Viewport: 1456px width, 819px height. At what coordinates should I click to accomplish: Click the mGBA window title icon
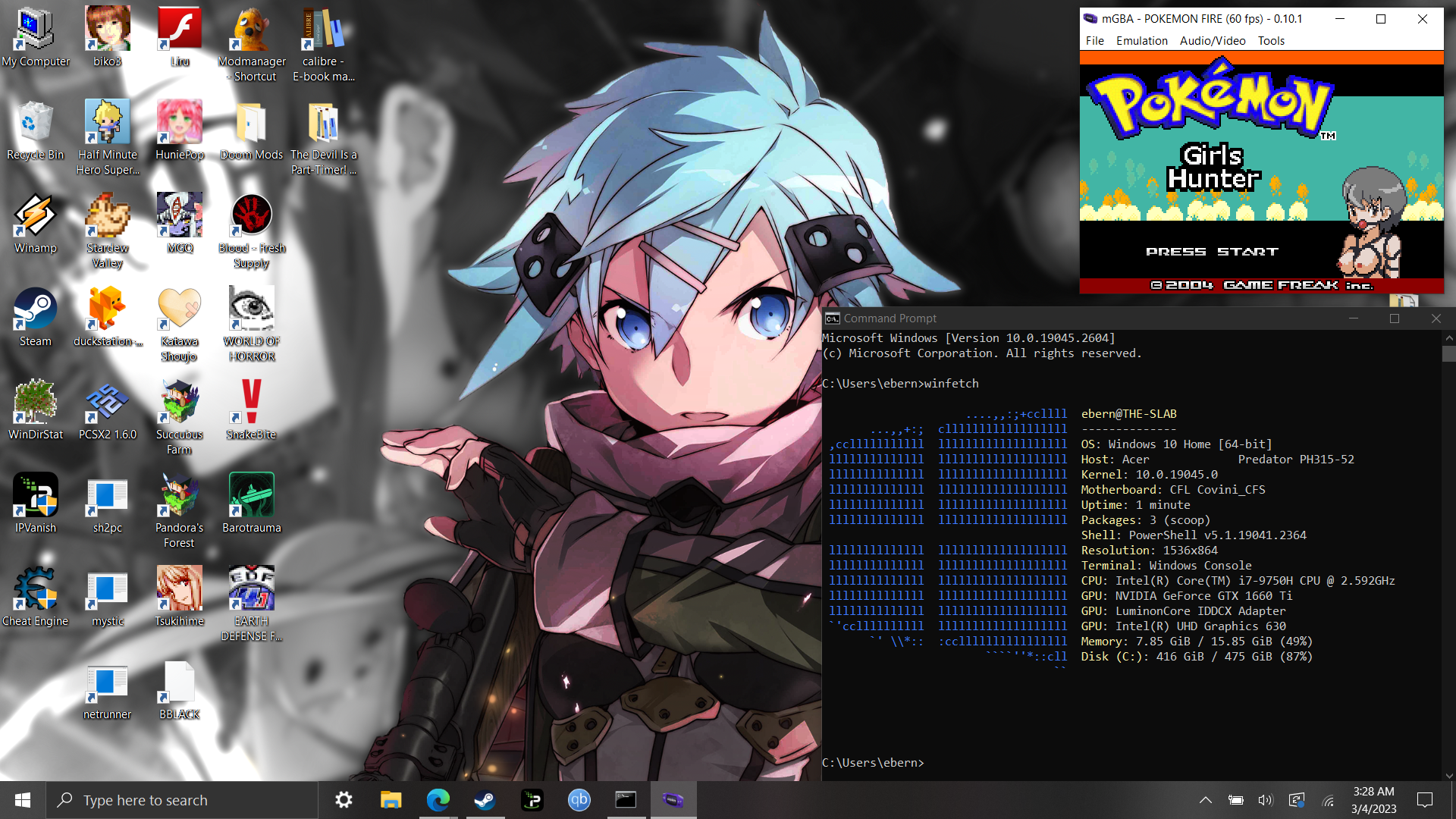(x=1090, y=19)
